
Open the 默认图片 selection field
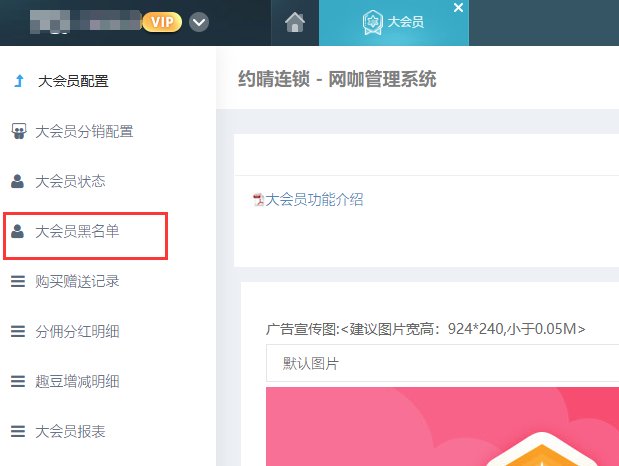[442, 363]
